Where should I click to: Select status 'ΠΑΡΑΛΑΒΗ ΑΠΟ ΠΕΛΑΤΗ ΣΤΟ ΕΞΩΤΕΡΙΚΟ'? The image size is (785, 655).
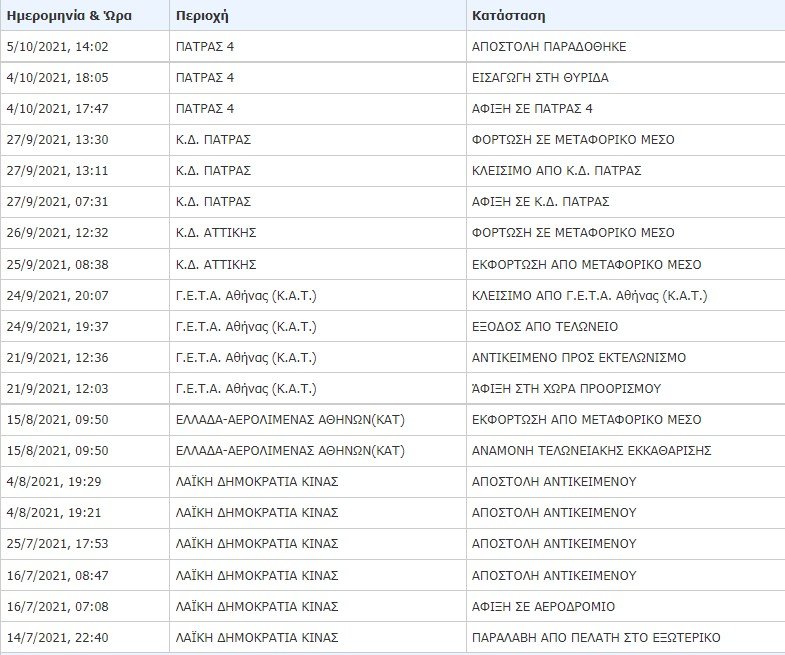[596, 637]
